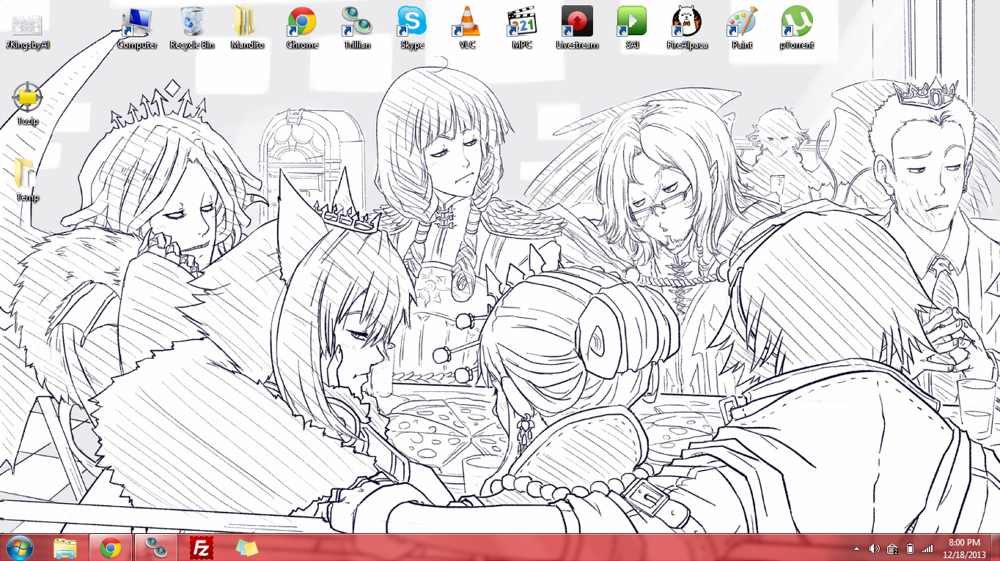Select the Mandito folder on desktop
This screenshot has width=1000, height=561.
pos(247,29)
